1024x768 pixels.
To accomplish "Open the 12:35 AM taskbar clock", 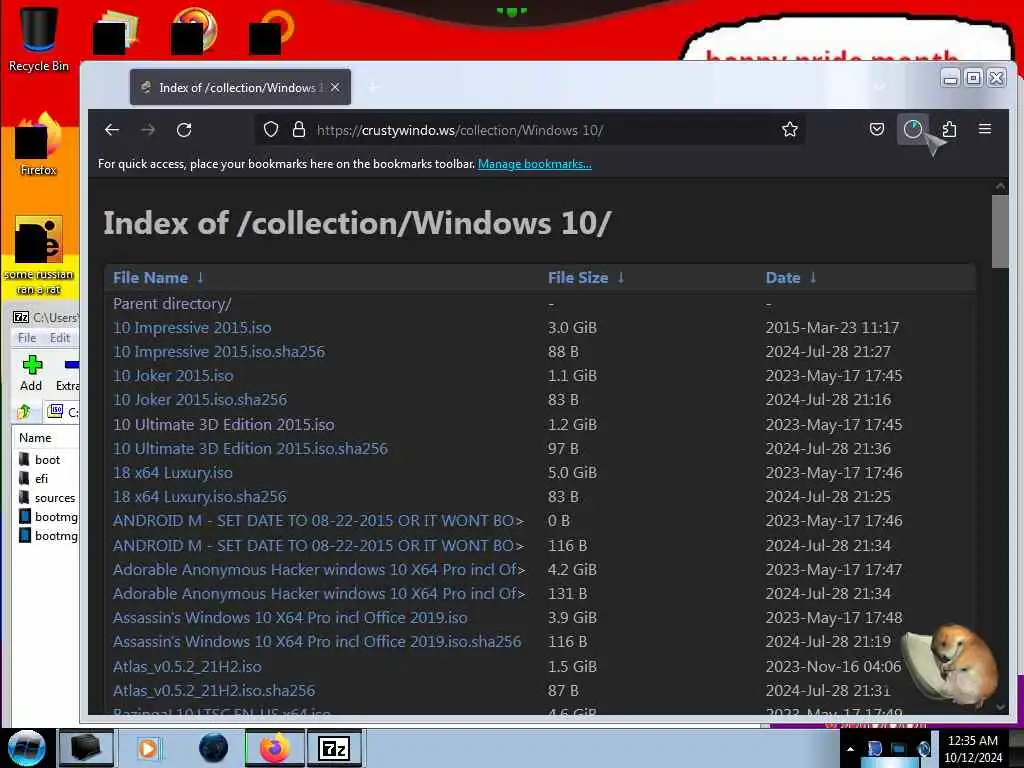I will [973, 749].
